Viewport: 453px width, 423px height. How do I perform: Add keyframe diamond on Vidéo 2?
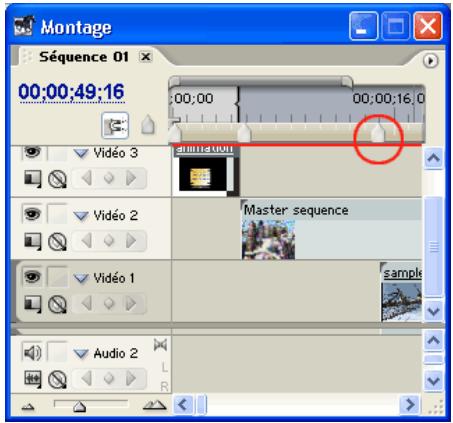(x=109, y=241)
